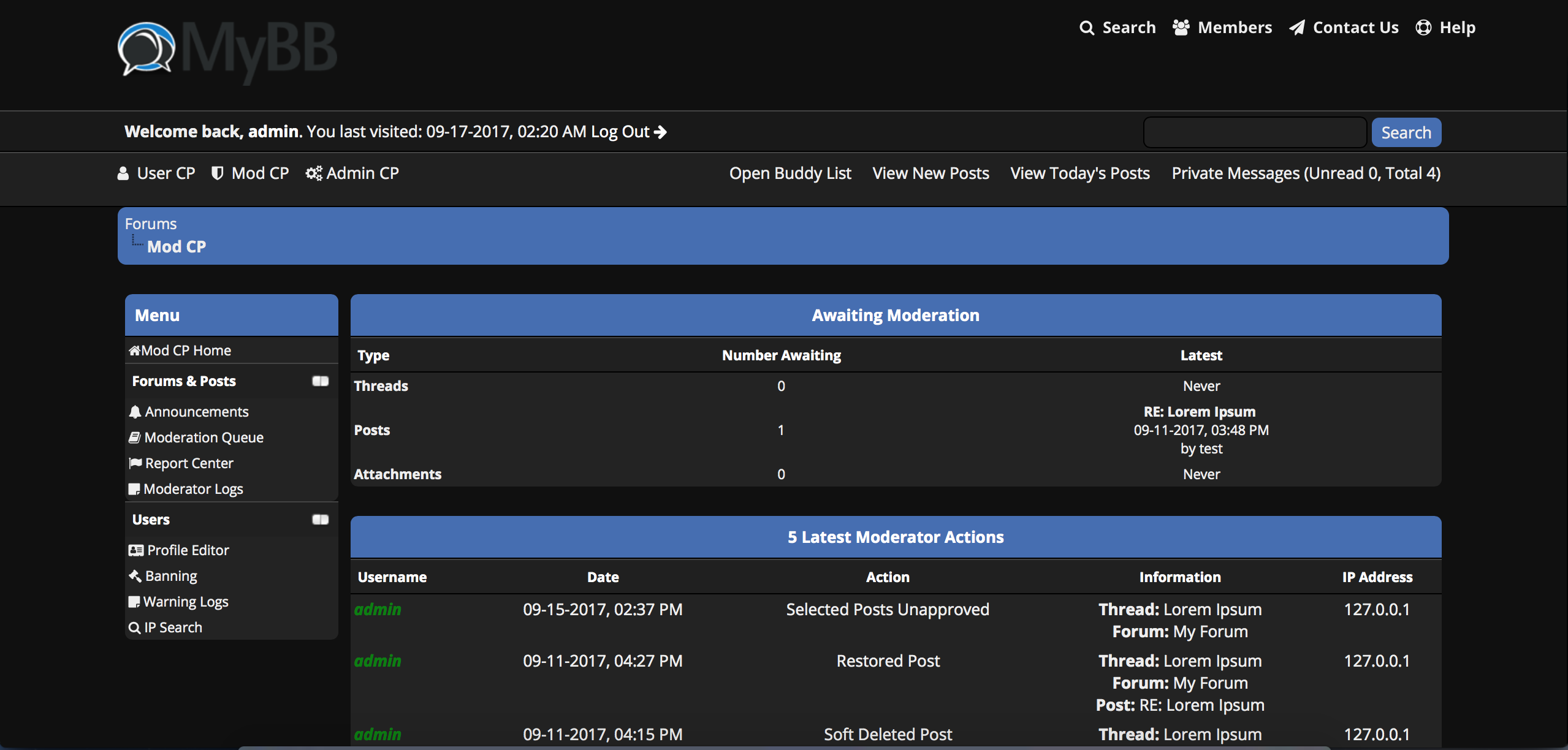This screenshot has height=750, width=1568.
Task: Click the Mod CP shield icon
Action: (217, 173)
